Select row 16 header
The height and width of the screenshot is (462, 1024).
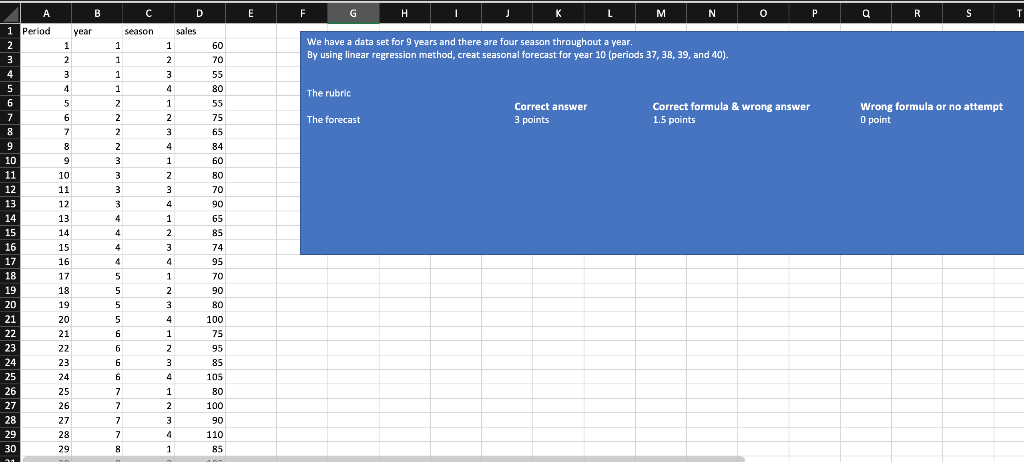10,247
